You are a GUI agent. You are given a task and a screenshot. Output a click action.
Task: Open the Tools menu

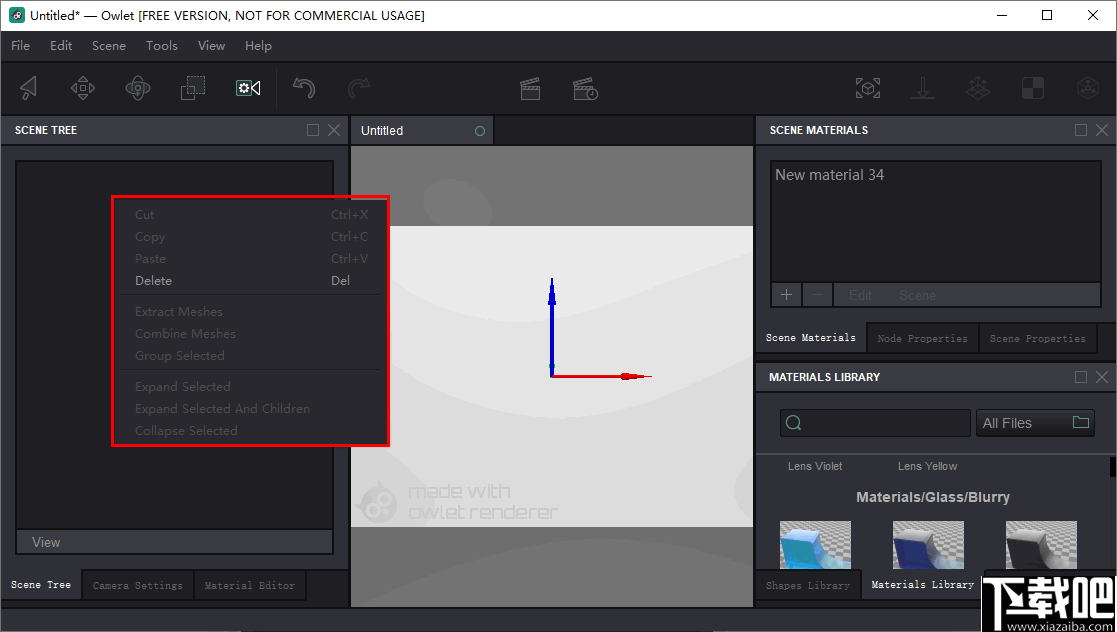tap(161, 45)
